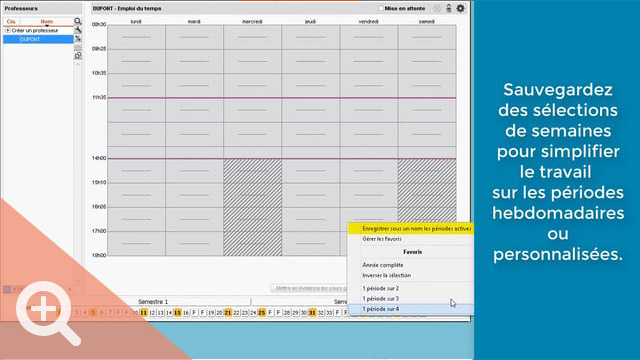Sort list by the Nom column header
The image size is (640, 360).
point(47,22)
